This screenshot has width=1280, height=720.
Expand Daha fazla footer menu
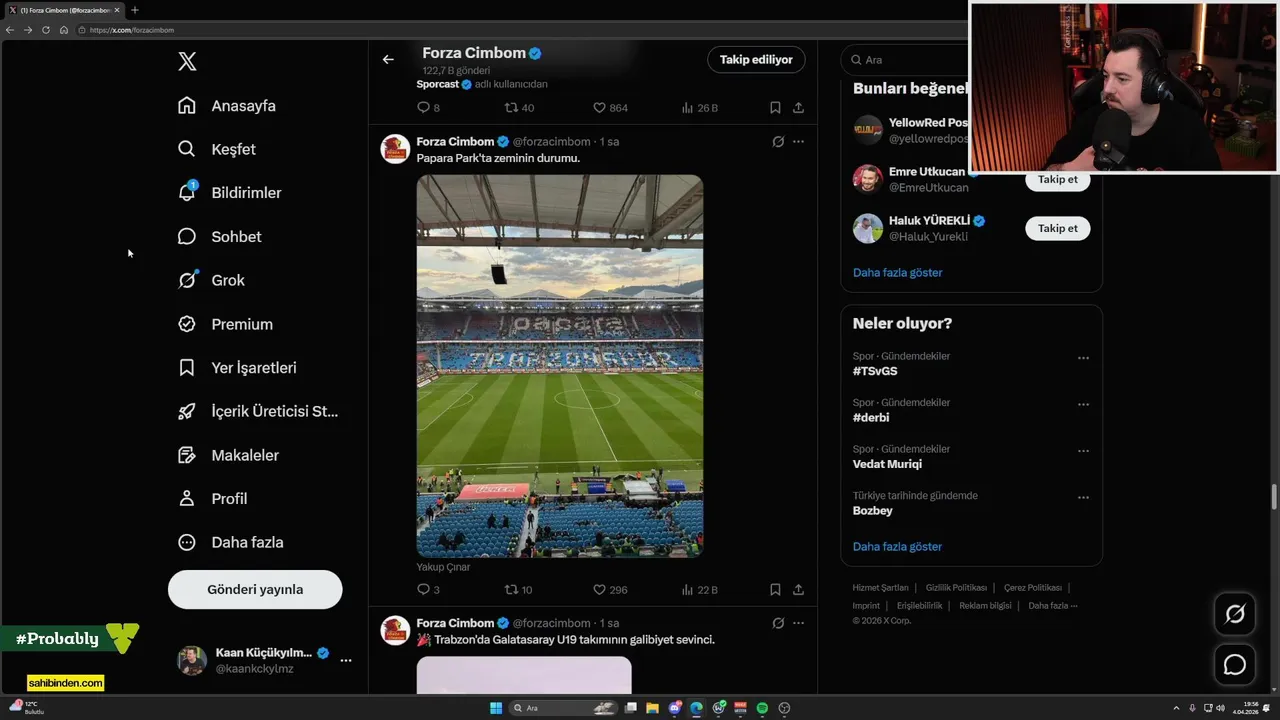coord(1052,606)
